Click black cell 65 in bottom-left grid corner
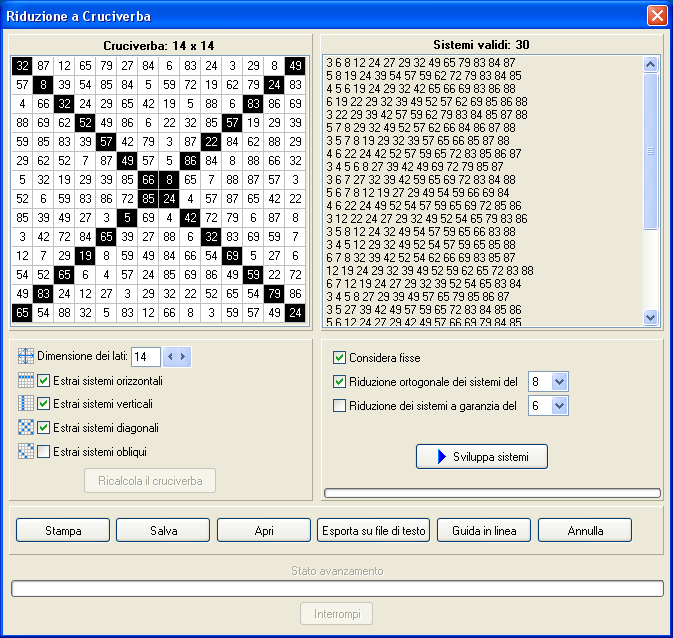The height and width of the screenshot is (638, 673). (x=22, y=313)
